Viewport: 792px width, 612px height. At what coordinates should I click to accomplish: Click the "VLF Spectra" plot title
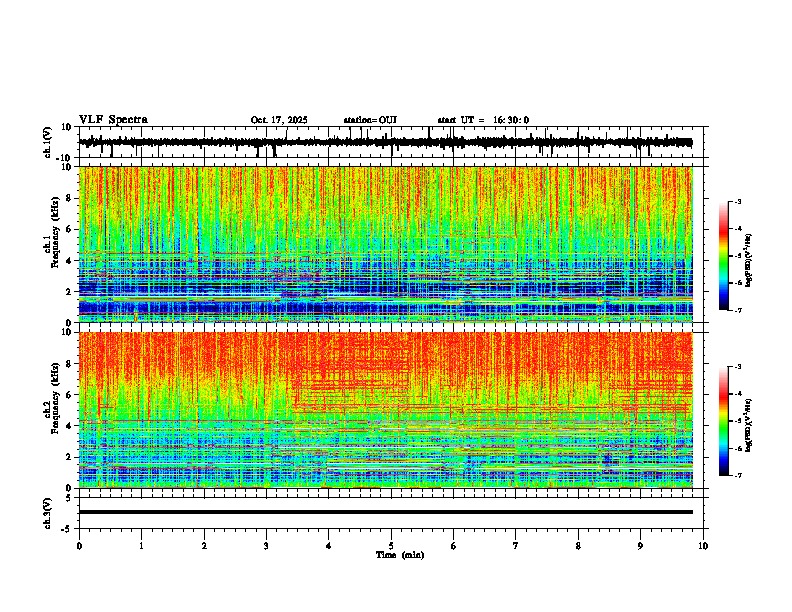coord(113,120)
